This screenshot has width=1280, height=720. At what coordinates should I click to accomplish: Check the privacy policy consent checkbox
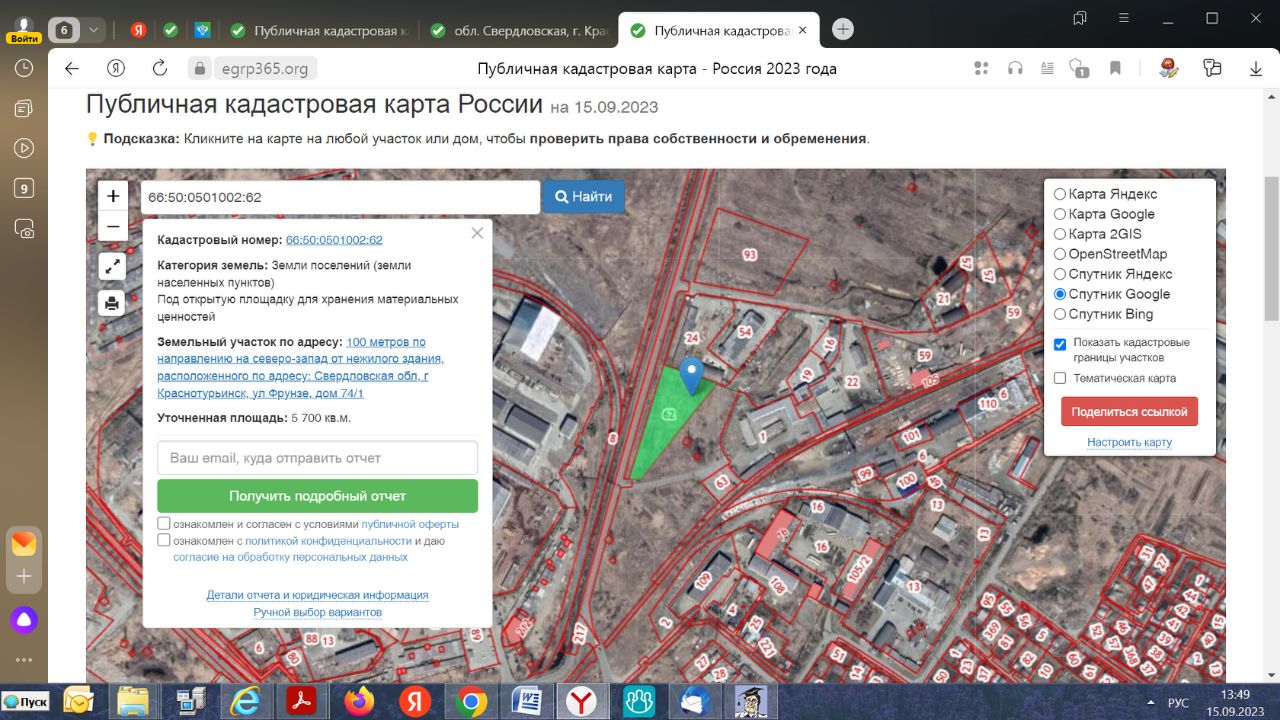click(x=164, y=540)
